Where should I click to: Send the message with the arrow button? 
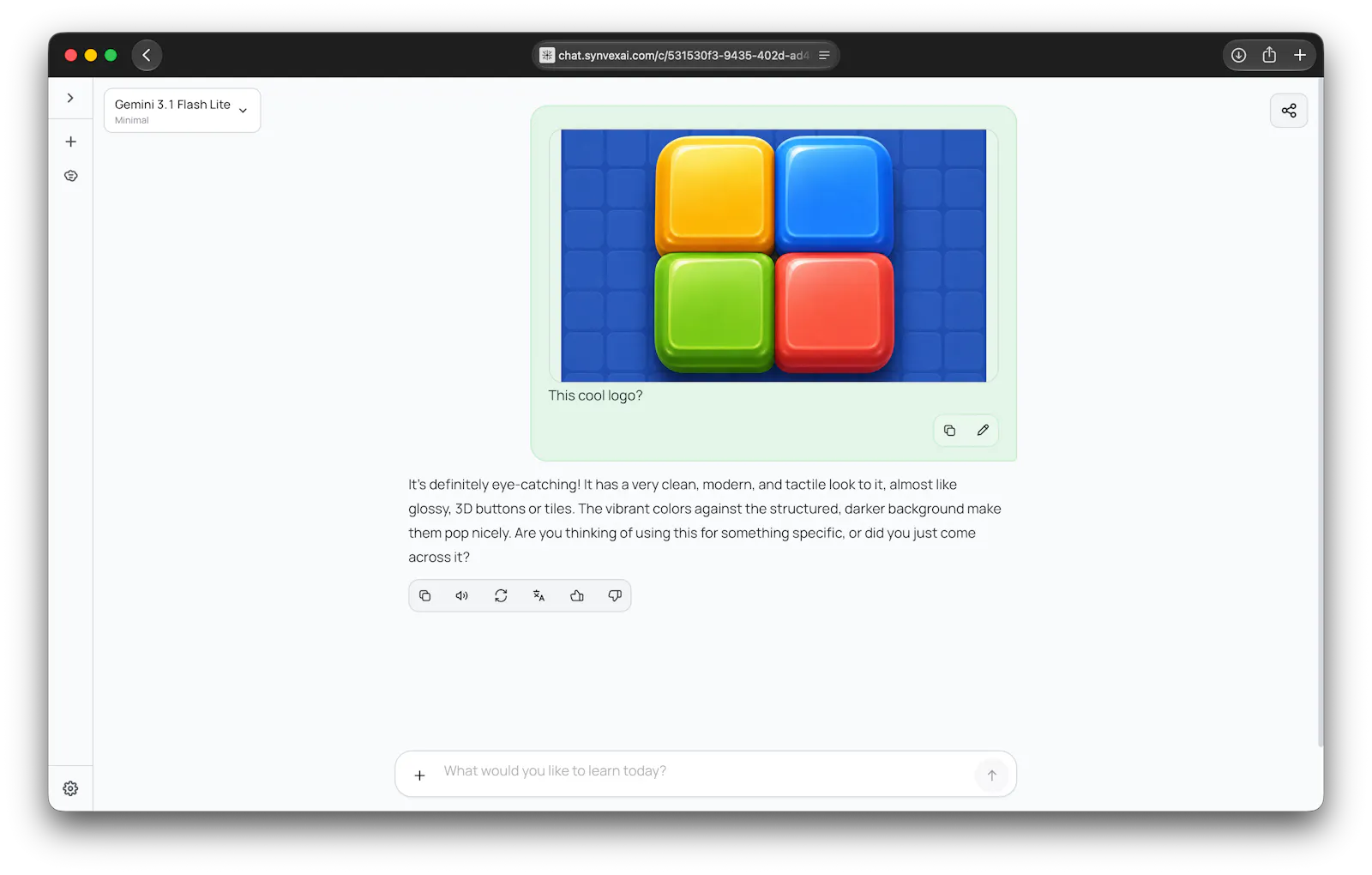991,775
